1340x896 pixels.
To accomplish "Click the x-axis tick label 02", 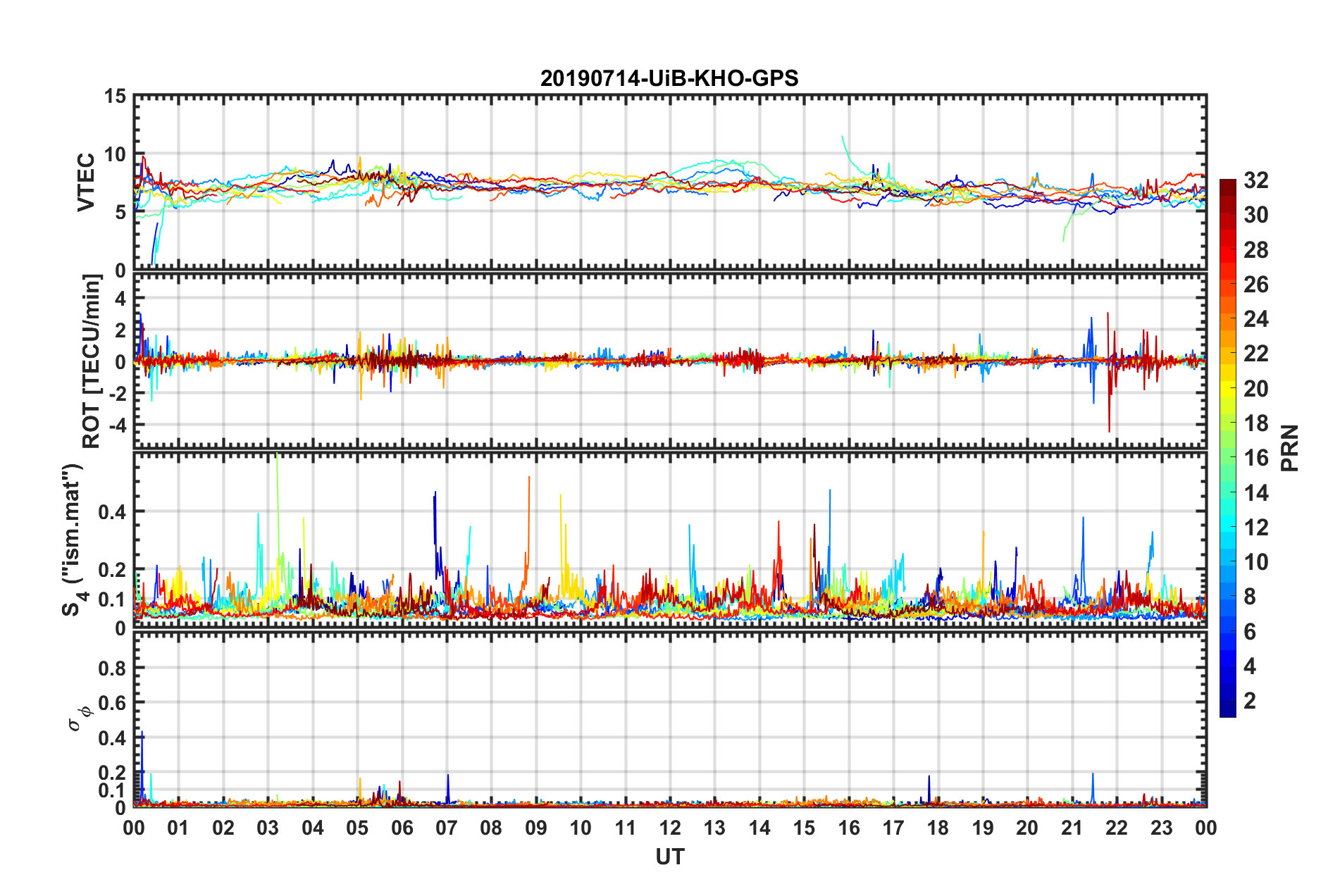I will tap(223, 828).
